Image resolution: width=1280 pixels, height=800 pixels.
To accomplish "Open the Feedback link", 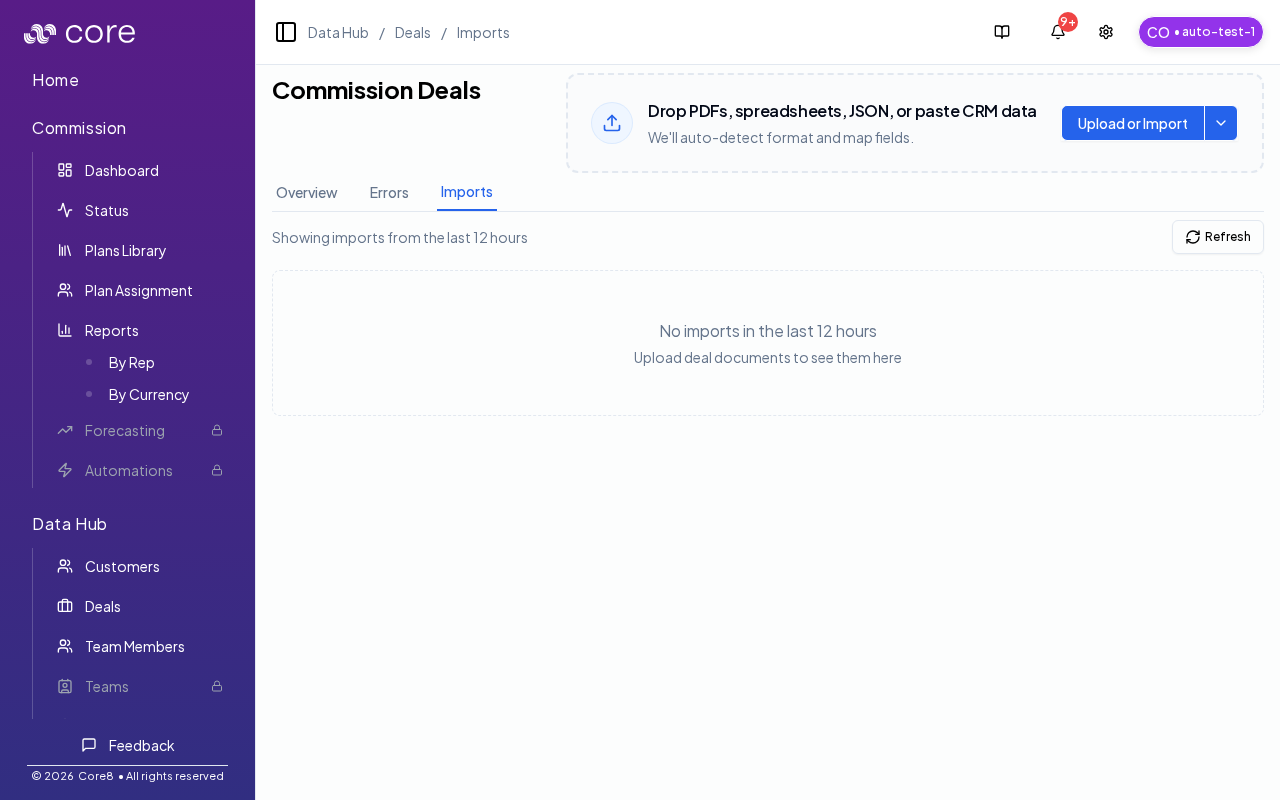I will [x=128, y=745].
